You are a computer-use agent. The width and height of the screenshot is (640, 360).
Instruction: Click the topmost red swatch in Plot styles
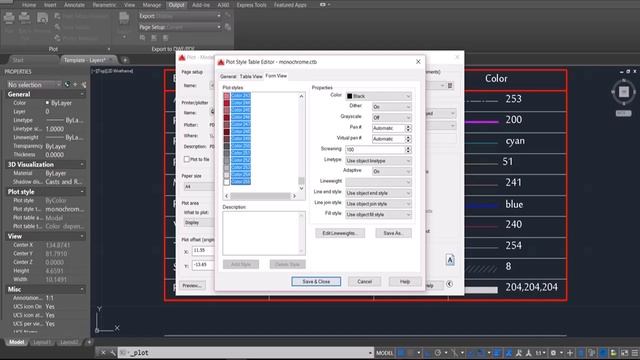click(227, 96)
